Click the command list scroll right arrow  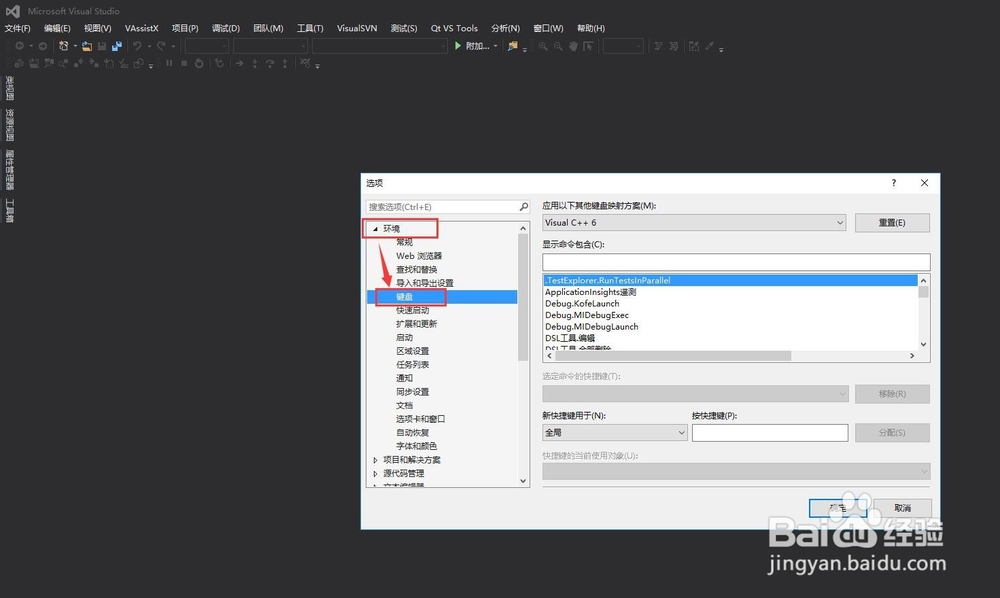pos(912,356)
